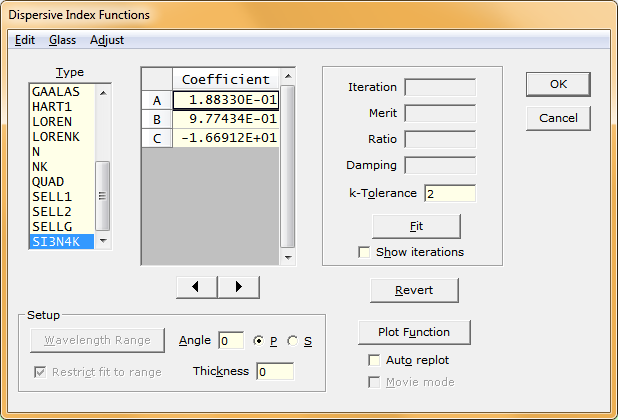The height and width of the screenshot is (420, 618).
Task: Open the Adjust menu
Action: 107,40
